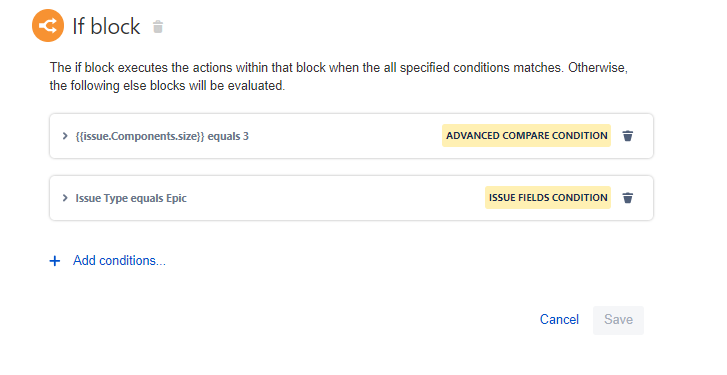Click the orange If block branch icon
The height and width of the screenshot is (375, 727).
click(48, 25)
